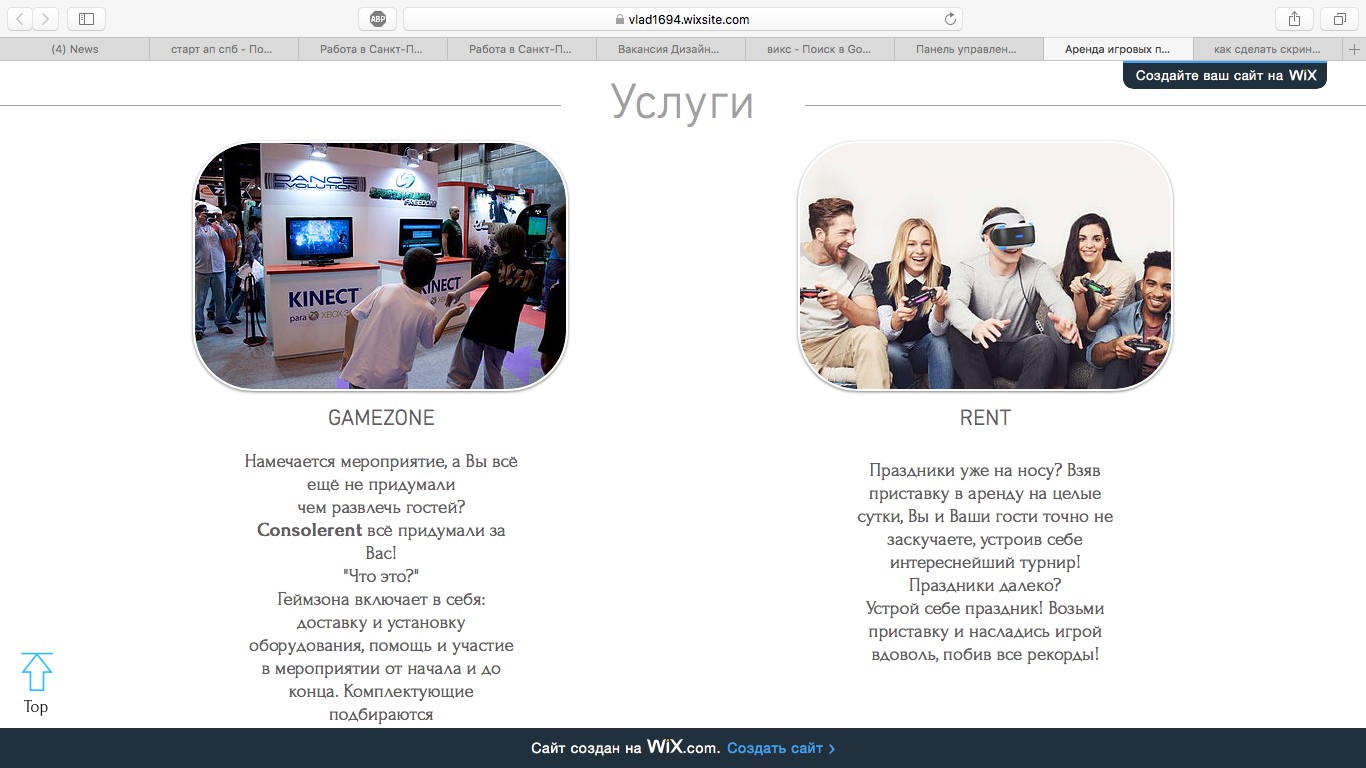Reload the page with the refresh icon

click(950, 19)
